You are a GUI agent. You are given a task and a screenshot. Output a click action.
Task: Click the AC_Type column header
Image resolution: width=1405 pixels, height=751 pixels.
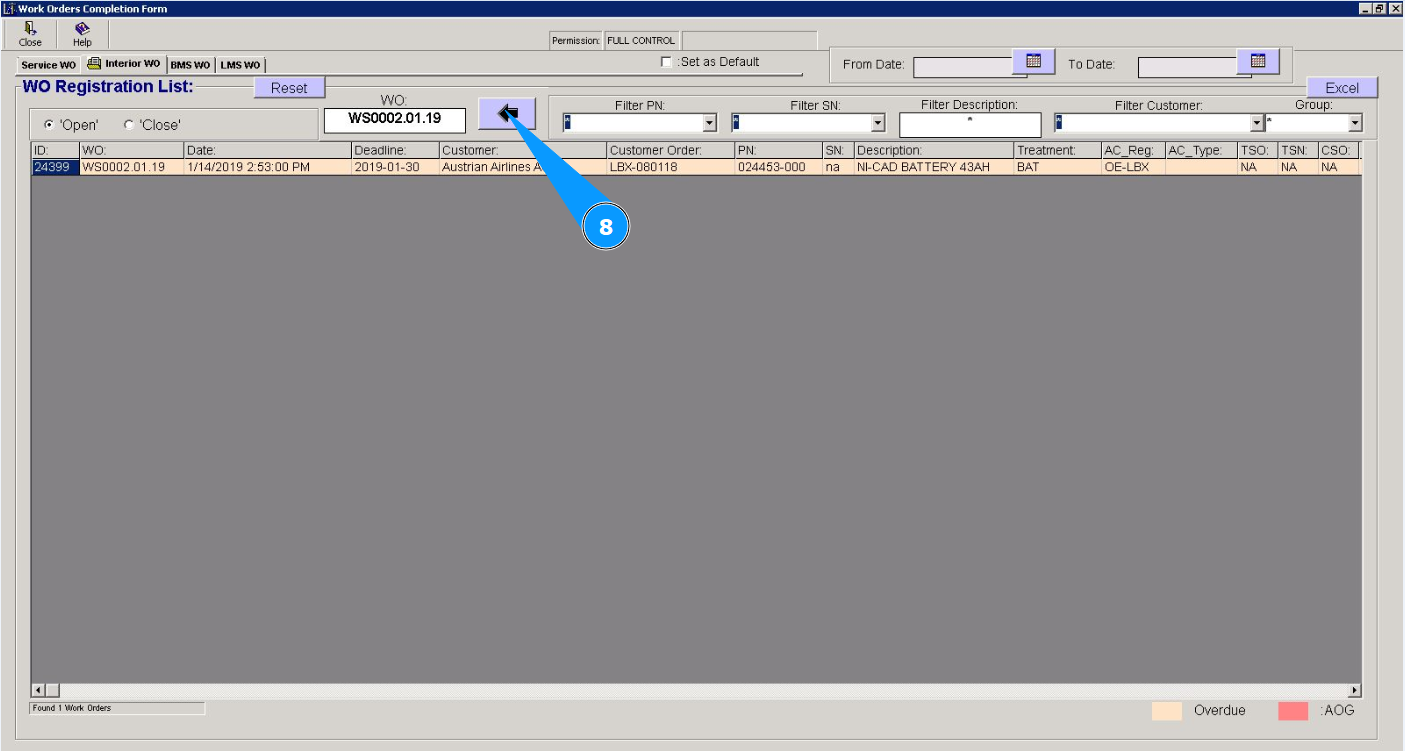1201,150
